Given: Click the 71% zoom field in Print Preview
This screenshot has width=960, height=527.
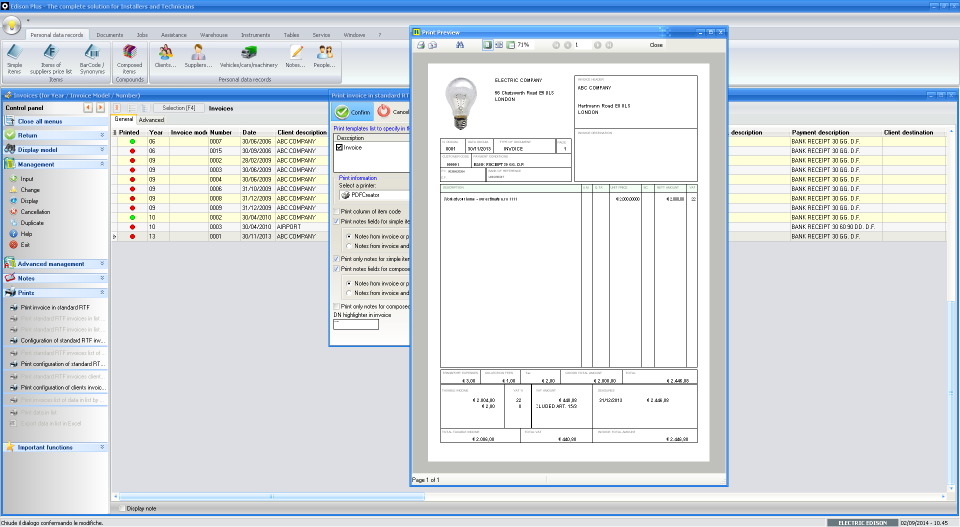Looking at the screenshot, I should tap(526, 45).
